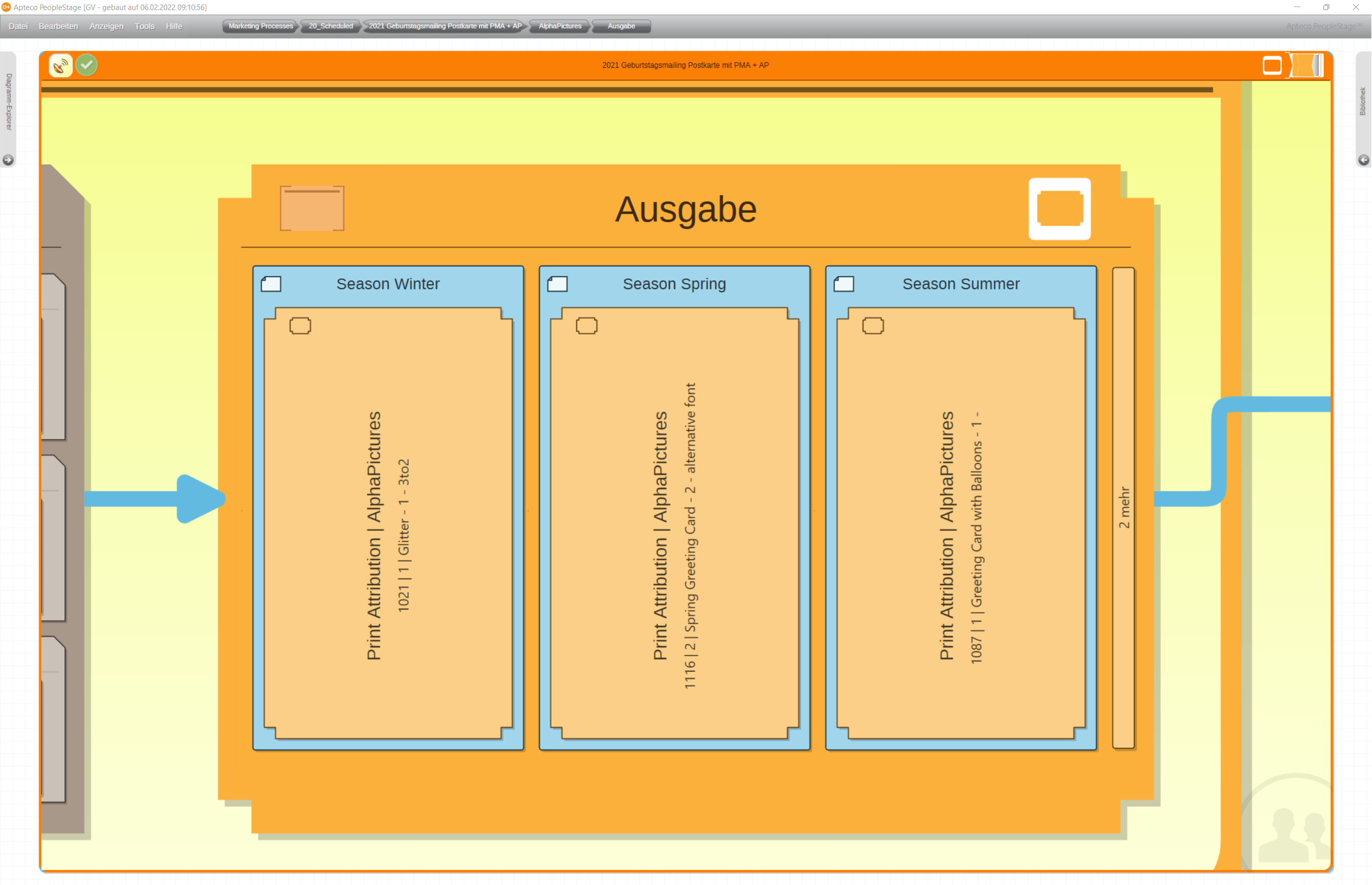Select the Glitter 3to2 Print Attribution element

click(x=388, y=524)
